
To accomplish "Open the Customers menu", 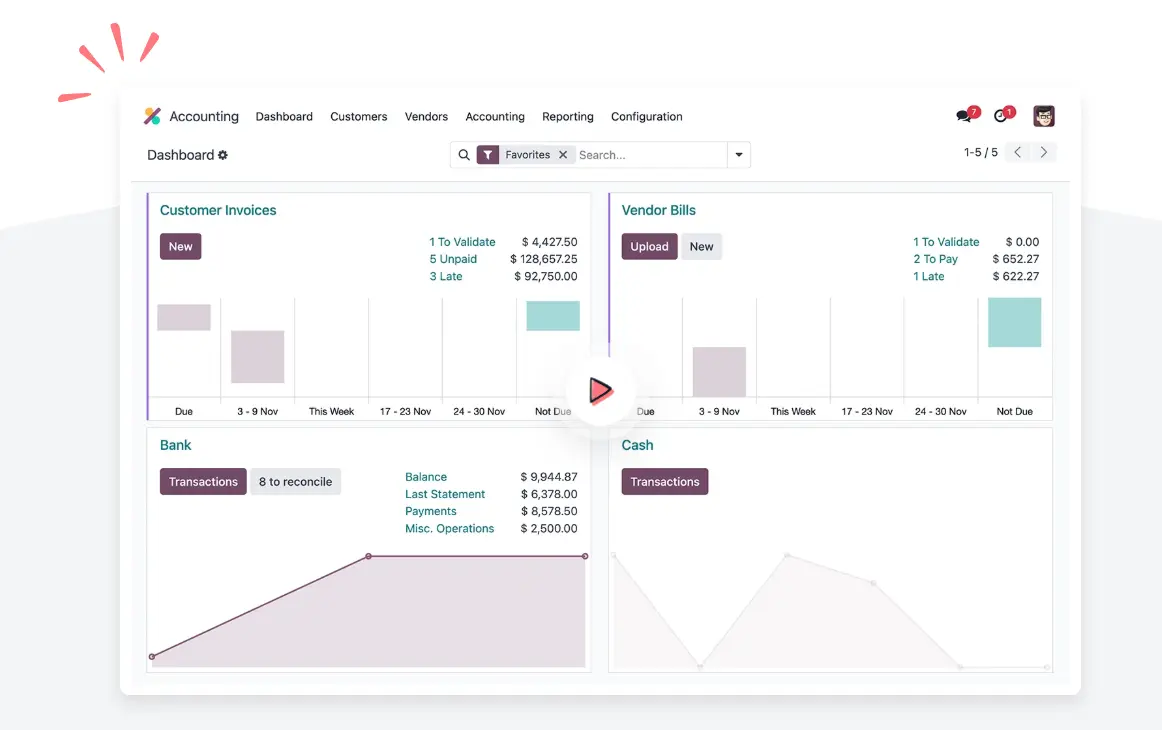I will tap(358, 117).
